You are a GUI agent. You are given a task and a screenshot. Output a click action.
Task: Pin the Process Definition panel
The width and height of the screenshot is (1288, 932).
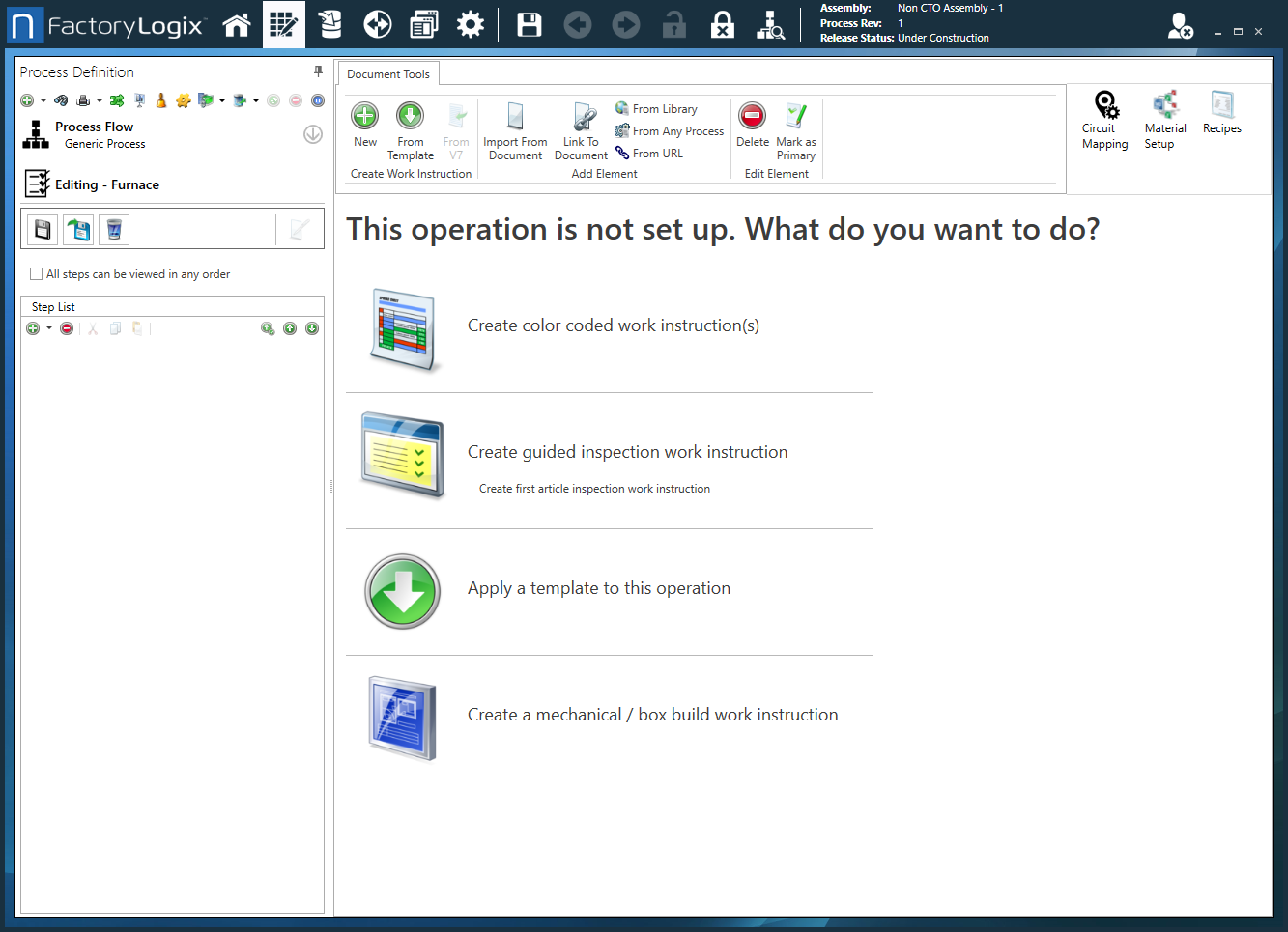[x=318, y=71]
